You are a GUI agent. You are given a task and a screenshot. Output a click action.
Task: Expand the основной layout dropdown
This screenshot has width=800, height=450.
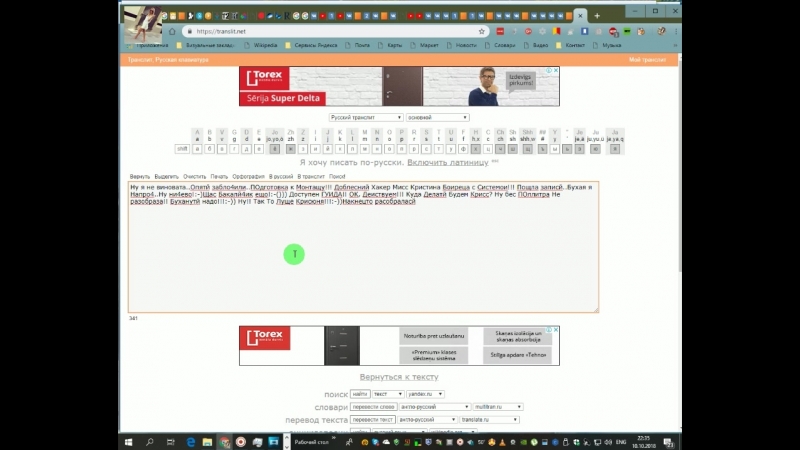(x=438, y=117)
